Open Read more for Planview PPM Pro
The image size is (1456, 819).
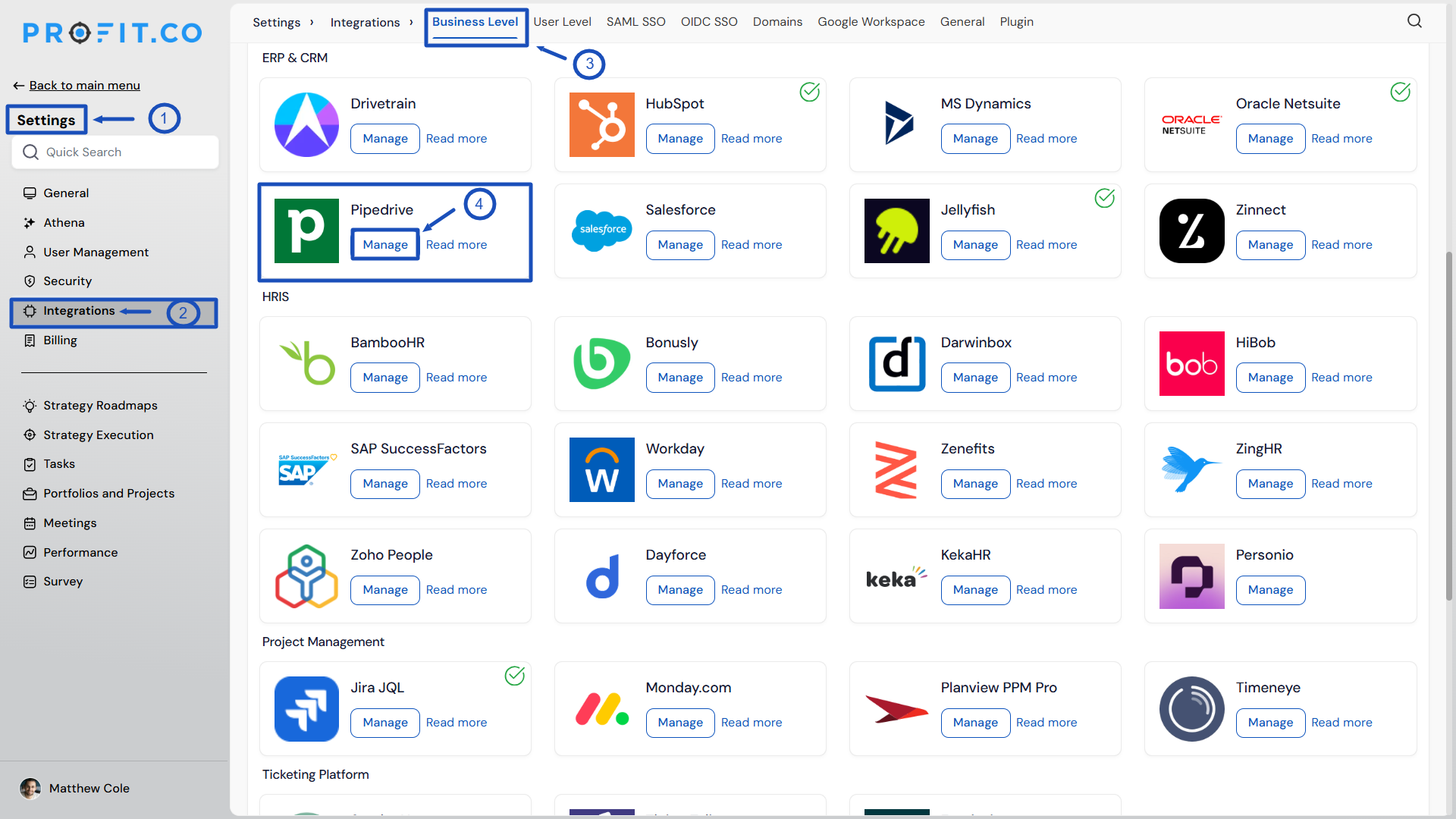click(1046, 723)
